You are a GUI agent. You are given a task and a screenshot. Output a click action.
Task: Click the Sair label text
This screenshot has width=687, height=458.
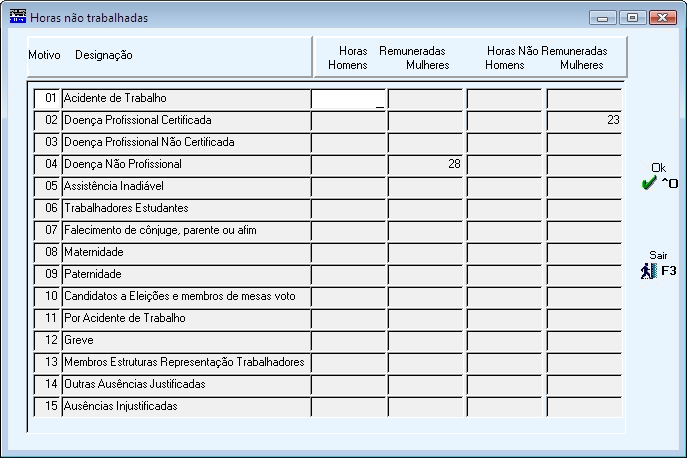[x=658, y=256]
